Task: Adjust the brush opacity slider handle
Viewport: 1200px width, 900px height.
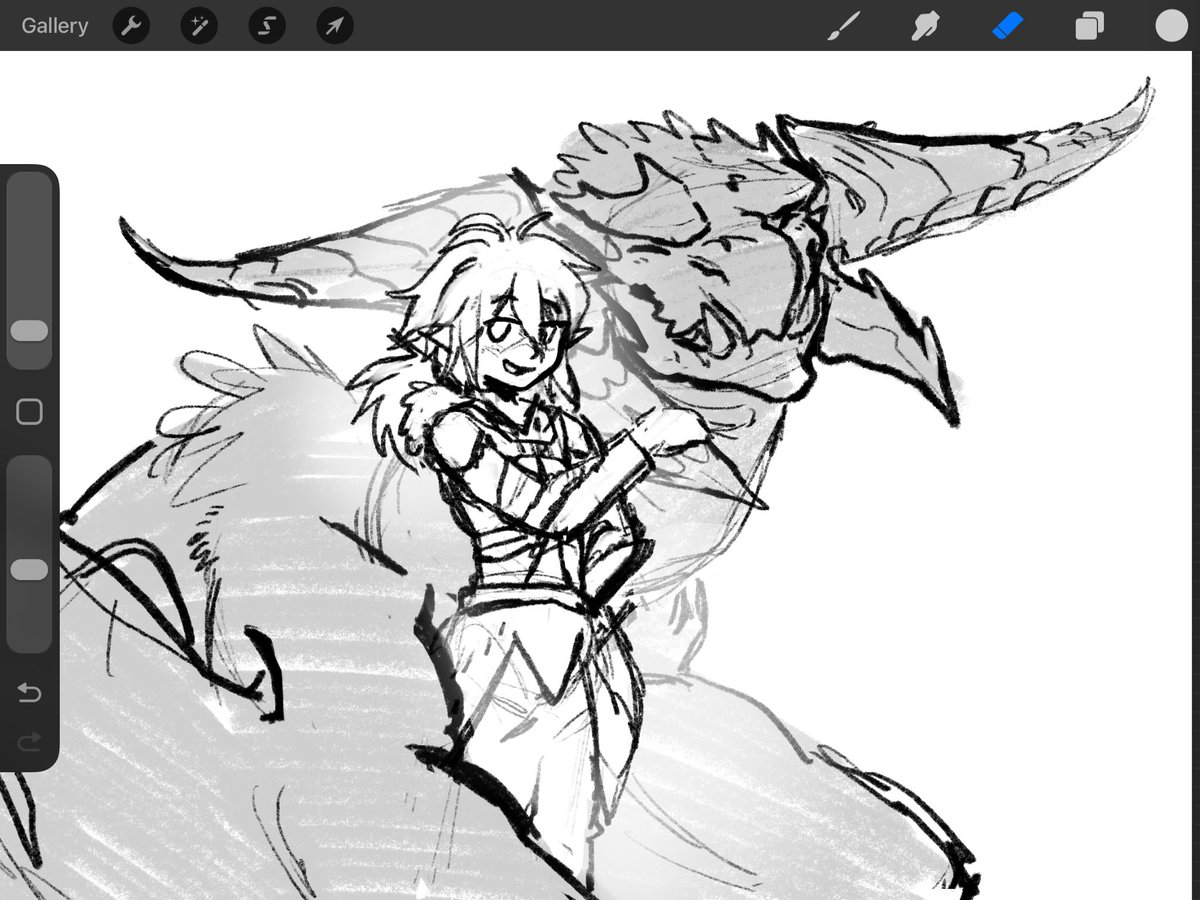Action: pos(29,569)
